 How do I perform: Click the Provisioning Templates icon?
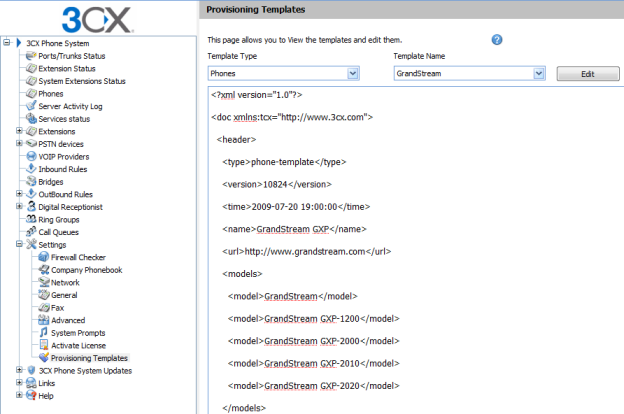(x=44, y=358)
